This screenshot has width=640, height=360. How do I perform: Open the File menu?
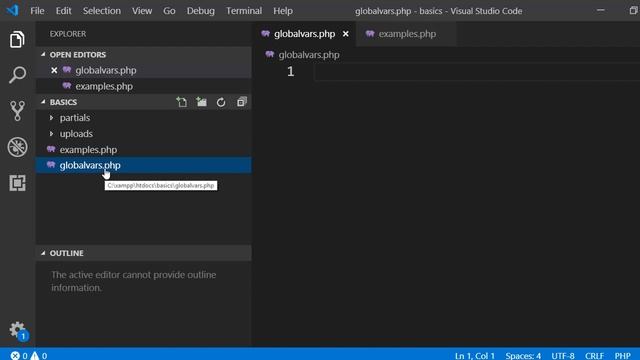[x=37, y=11]
